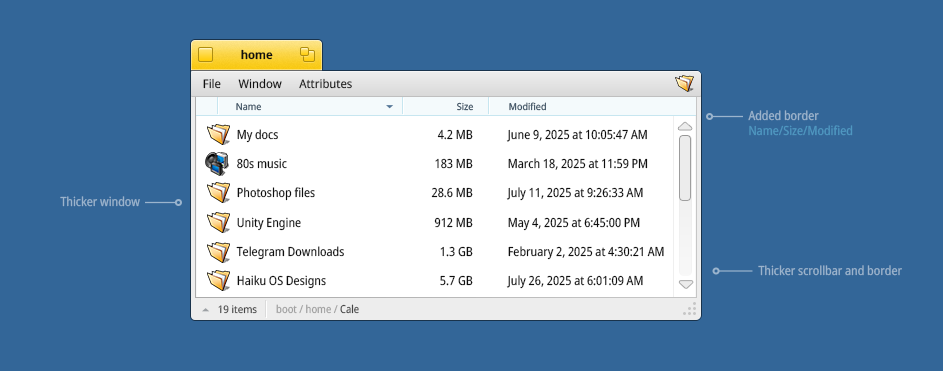
Task: Select the Haiku OS Designs folder icon
Action: (x=218, y=280)
